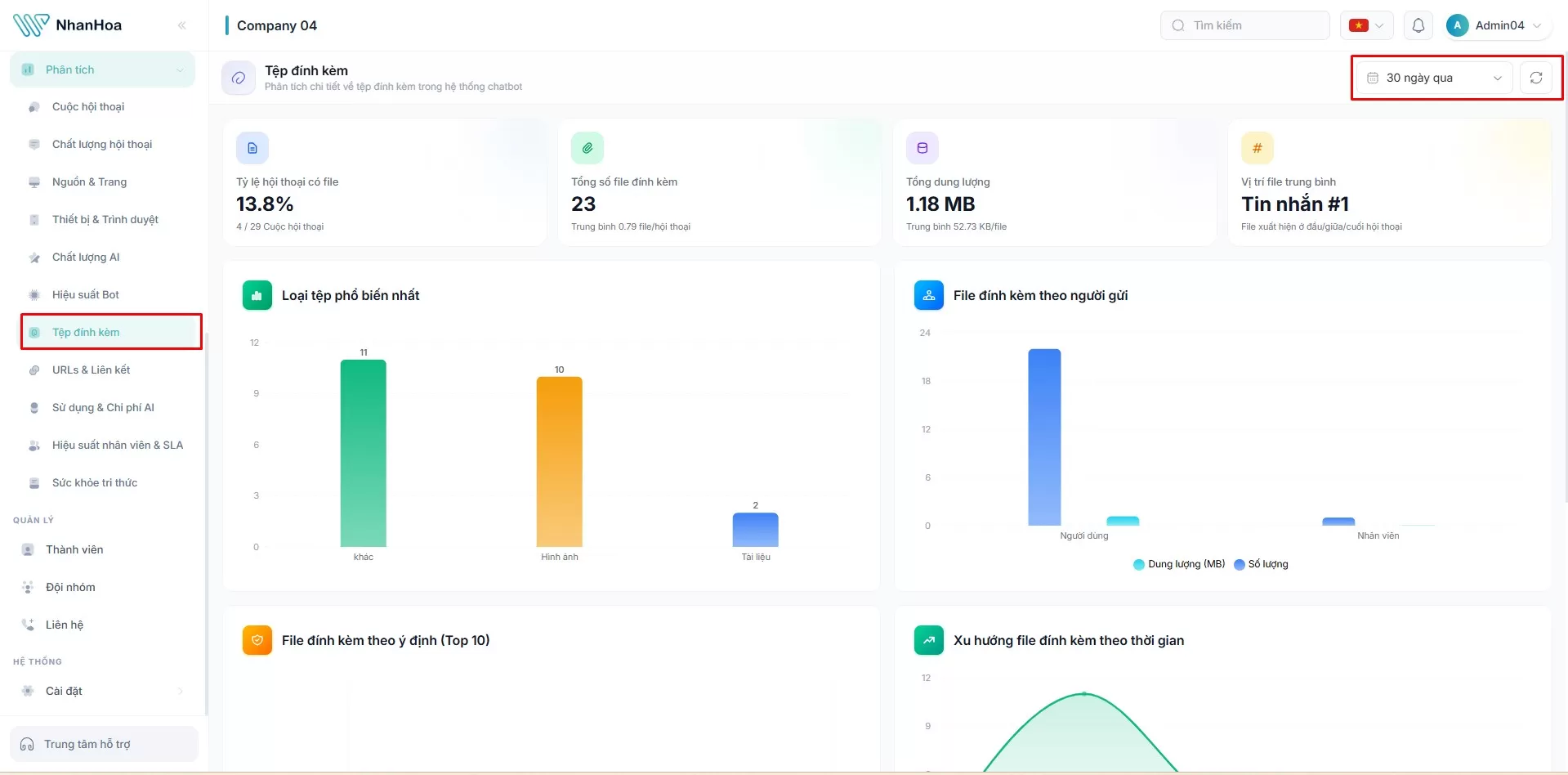Screen dimensions: 1568x775
Task: Click the green khác bar in chart
Action: click(364, 453)
